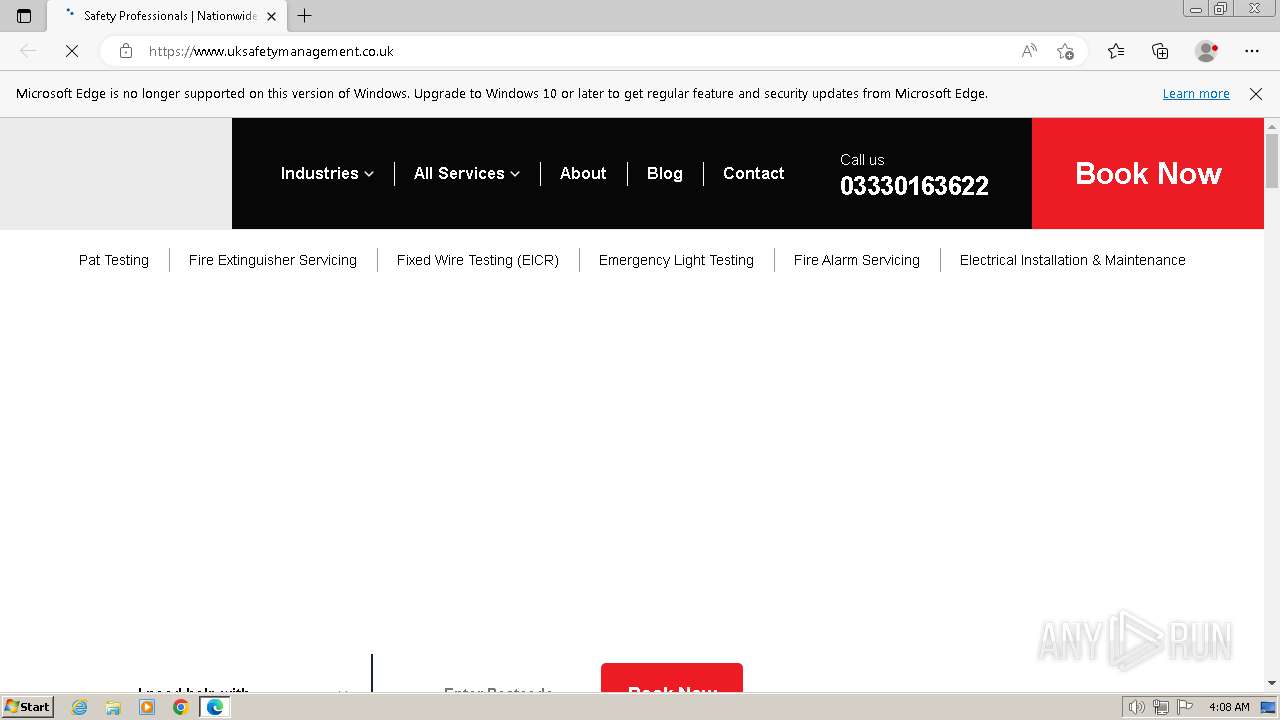
Task: Call the 03330163622 phone number link
Action: pyautogui.click(x=914, y=186)
